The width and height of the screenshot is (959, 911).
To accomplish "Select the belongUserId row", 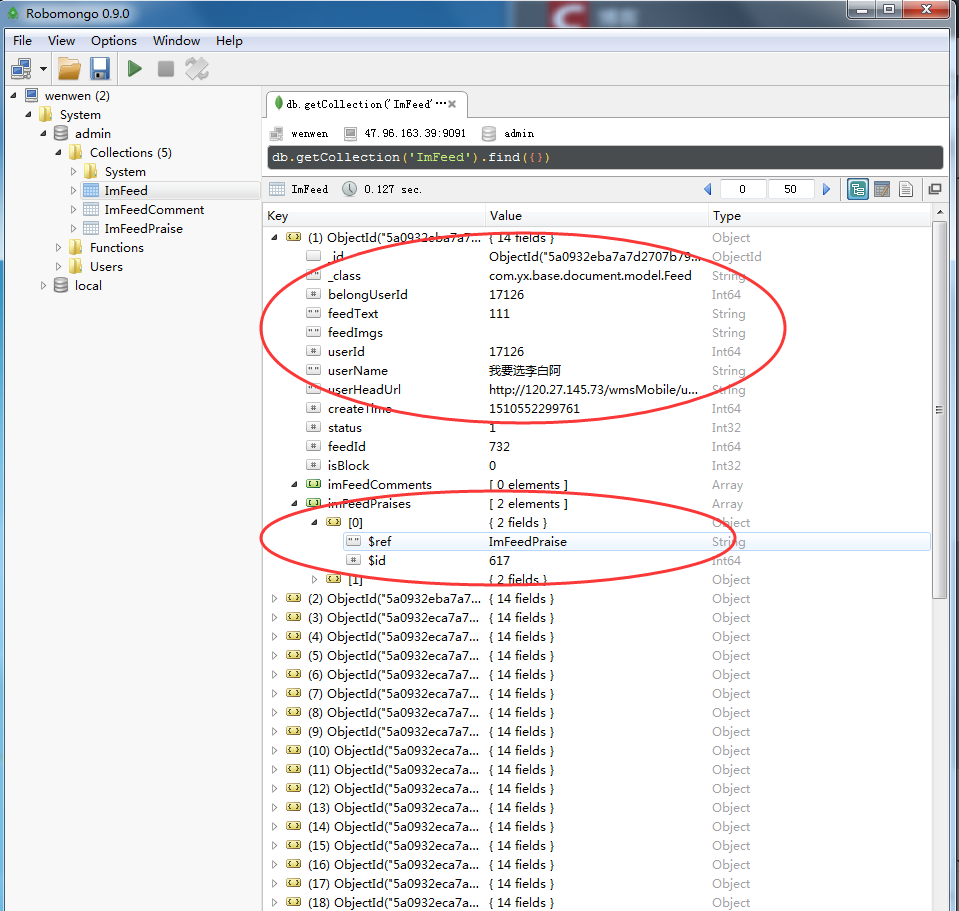I will point(597,294).
